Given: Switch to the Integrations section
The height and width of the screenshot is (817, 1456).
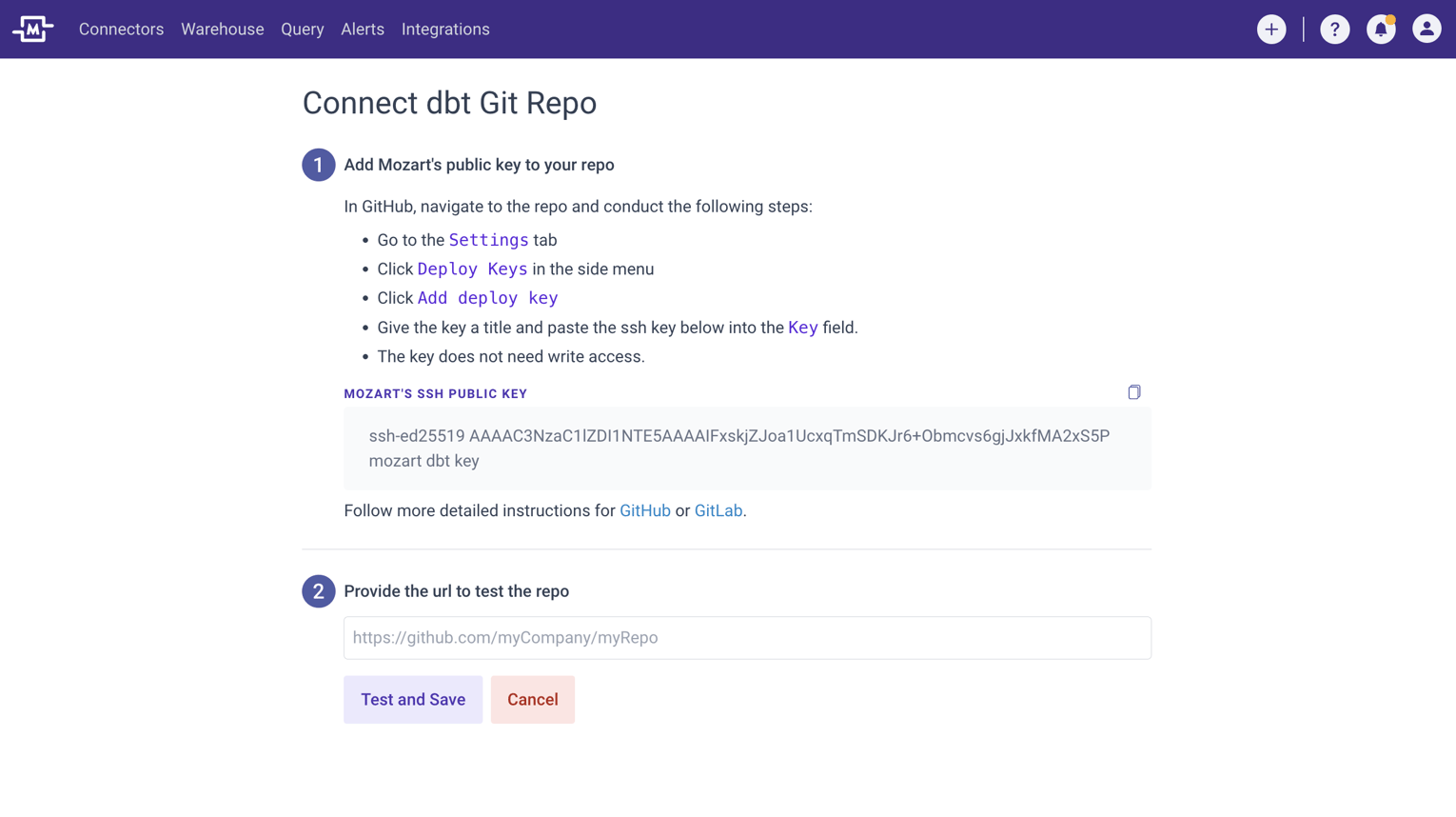Looking at the screenshot, I should point(444,30).
